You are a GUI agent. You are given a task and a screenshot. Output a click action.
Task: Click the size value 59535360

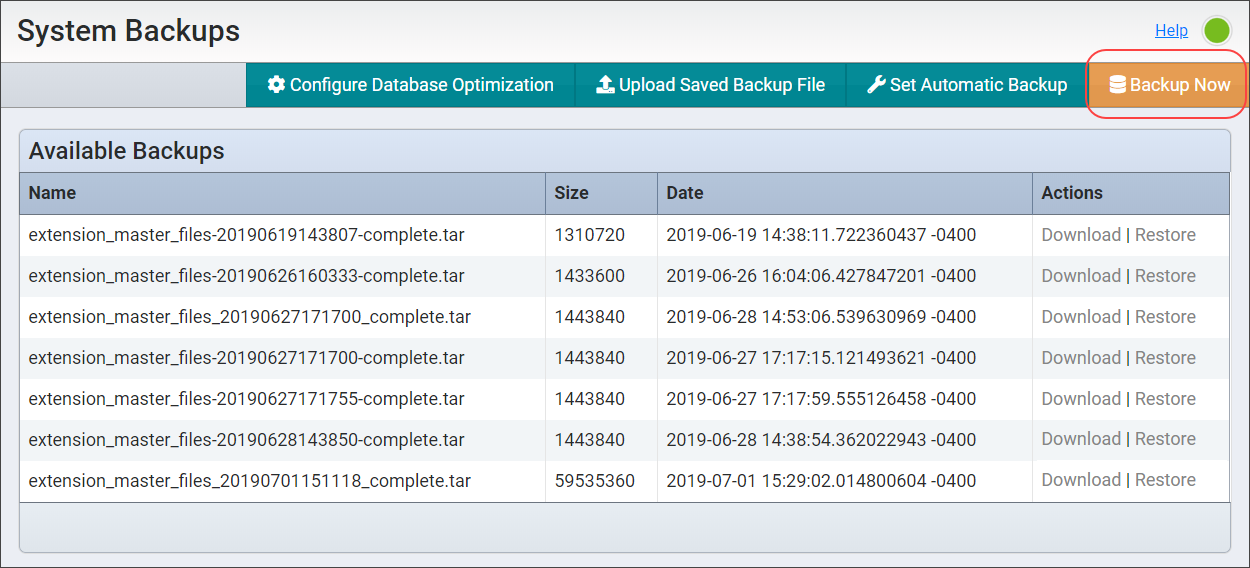595,480
